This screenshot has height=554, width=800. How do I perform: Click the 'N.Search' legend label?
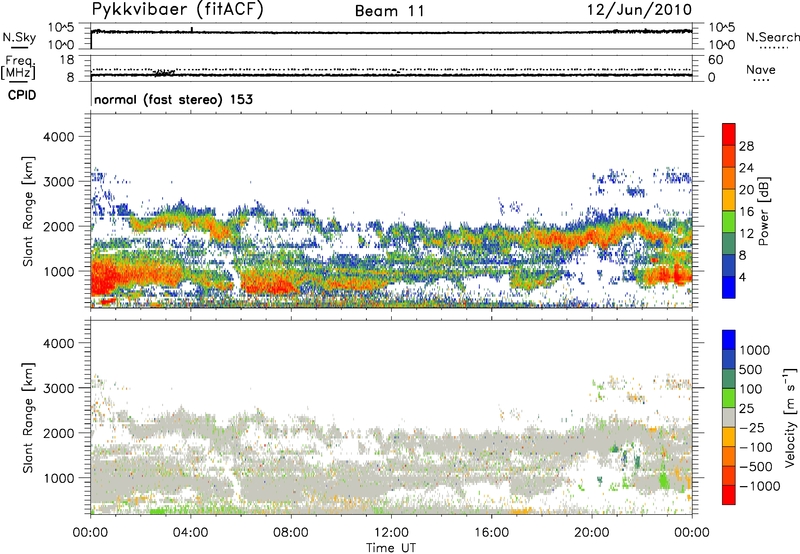tap(772, 37)
